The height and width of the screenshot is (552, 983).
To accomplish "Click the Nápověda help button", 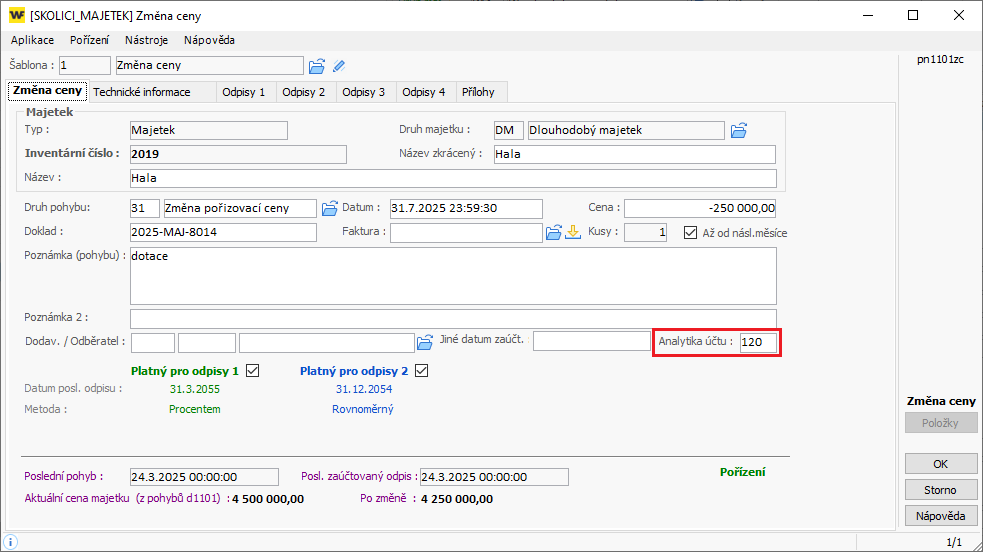I will 941,516.
